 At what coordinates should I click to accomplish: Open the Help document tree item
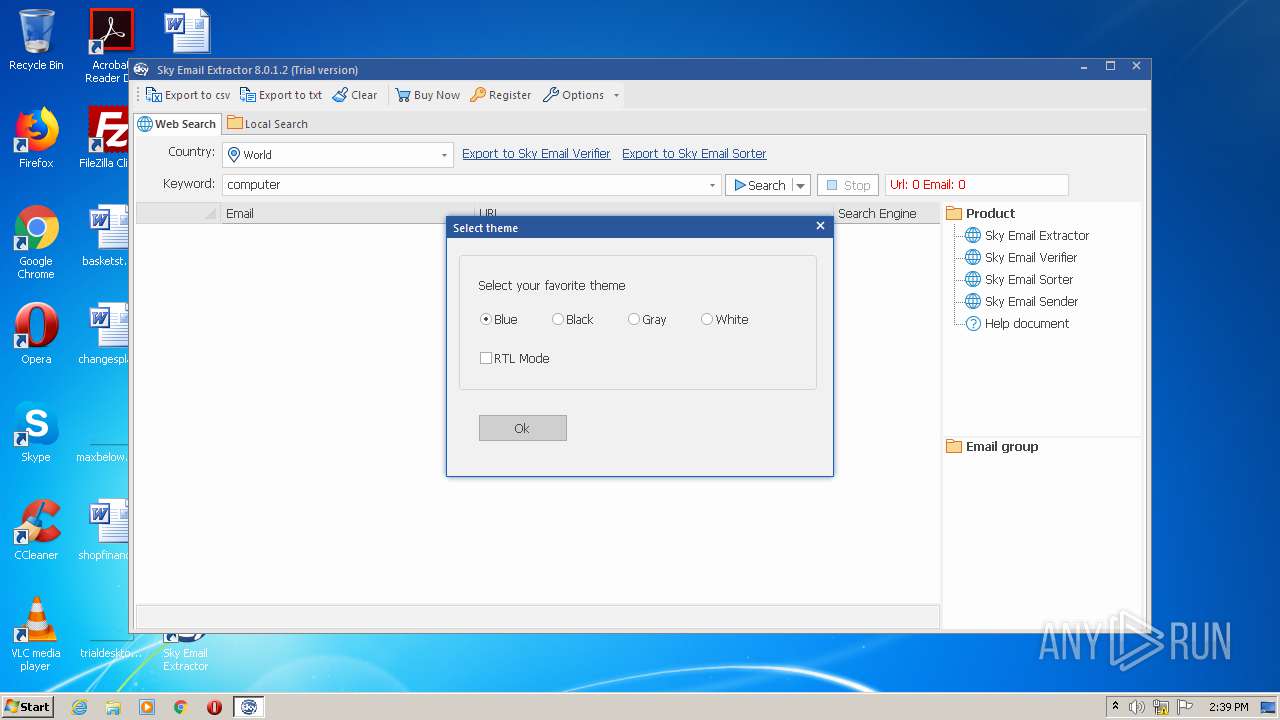[1017, 324]
